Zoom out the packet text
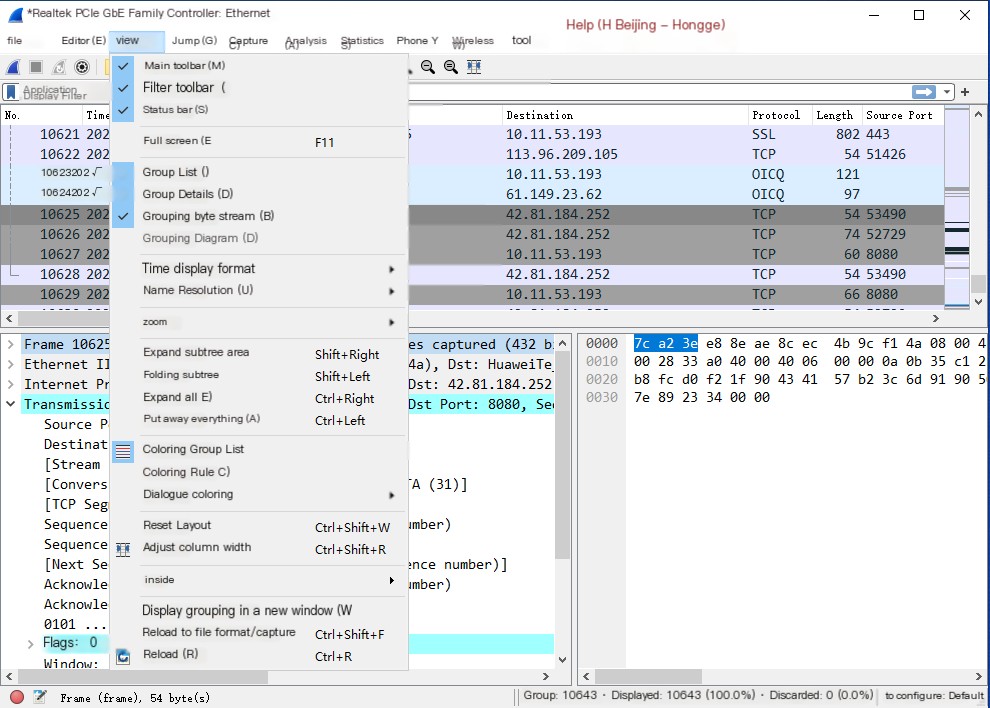Screen dimensions: 990x708 click(x=428, y=67)
